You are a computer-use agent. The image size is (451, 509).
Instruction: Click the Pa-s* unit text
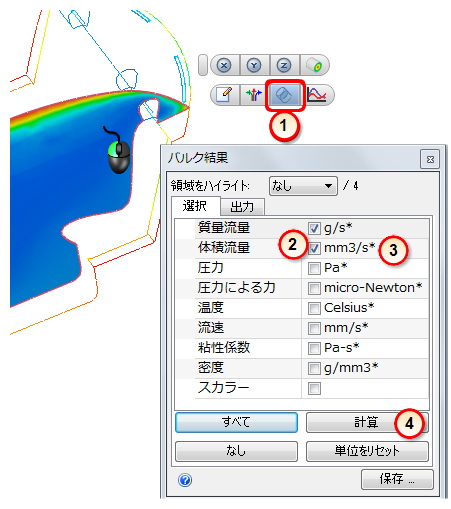pos(342,348)
